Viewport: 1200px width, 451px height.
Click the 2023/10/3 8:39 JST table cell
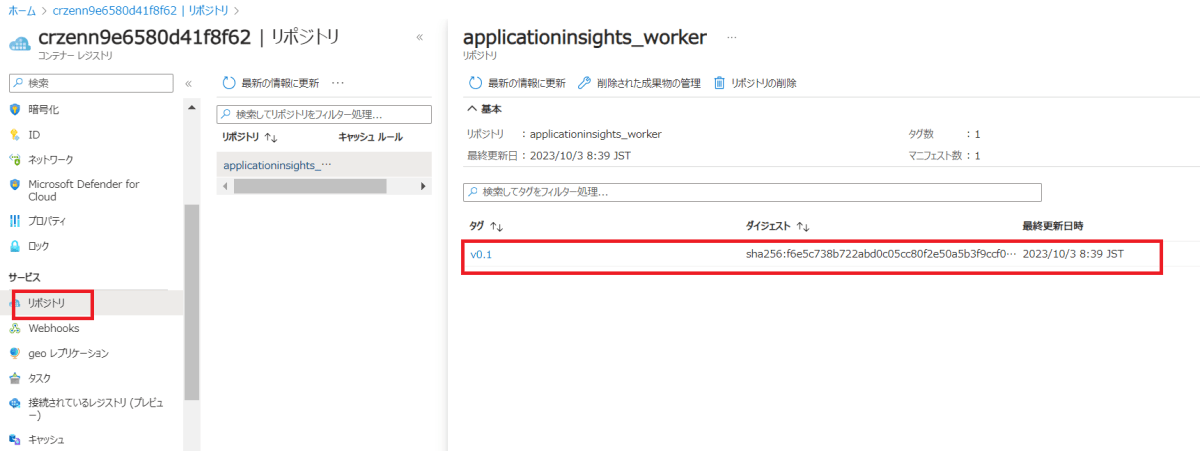1073,254
